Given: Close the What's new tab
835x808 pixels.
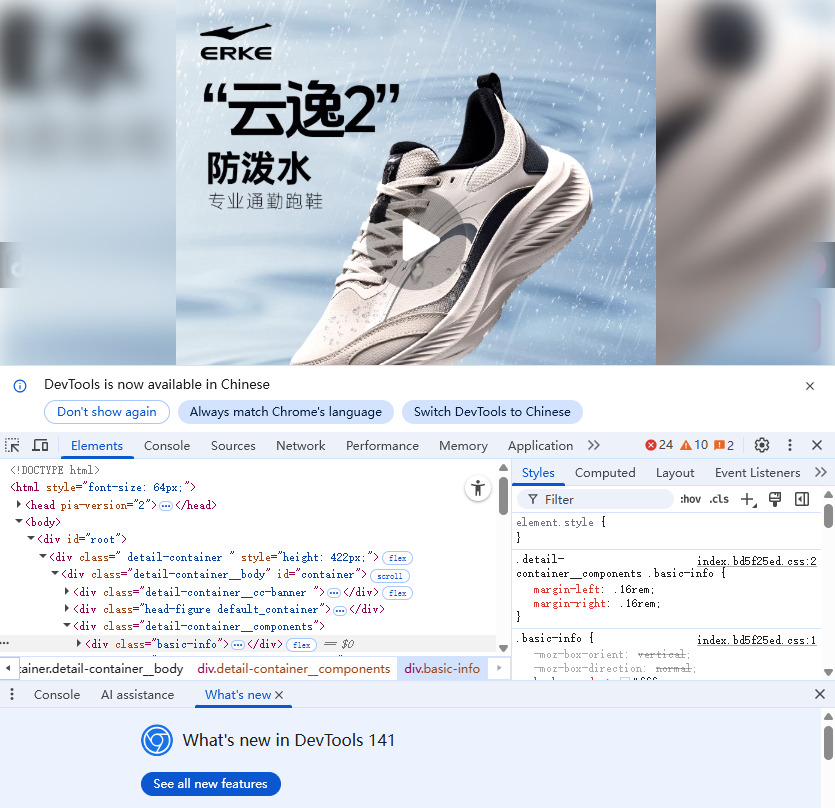Looking at the screenshot, I should 280,695.
